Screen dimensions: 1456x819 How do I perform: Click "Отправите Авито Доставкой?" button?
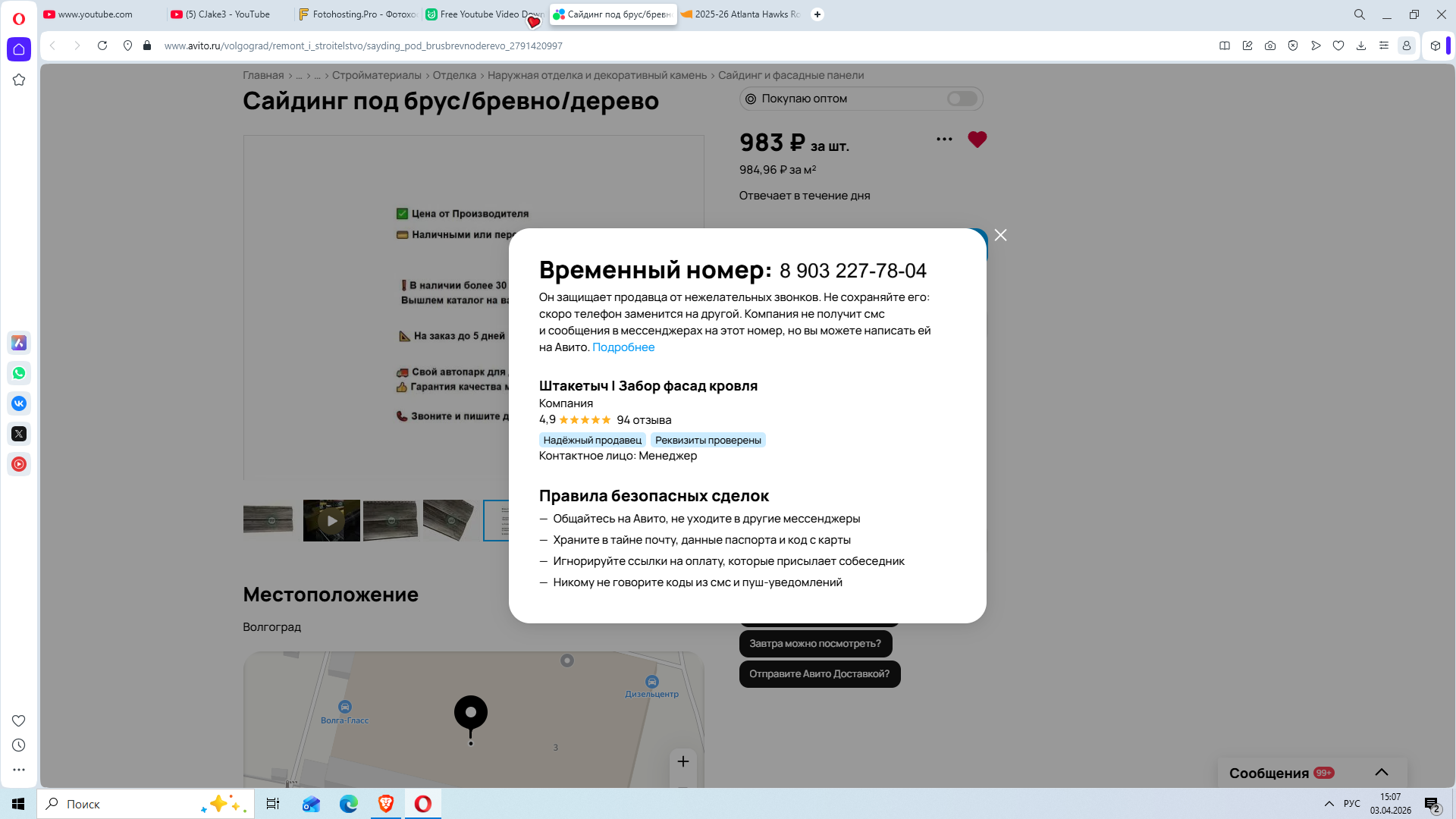point(819,674)
